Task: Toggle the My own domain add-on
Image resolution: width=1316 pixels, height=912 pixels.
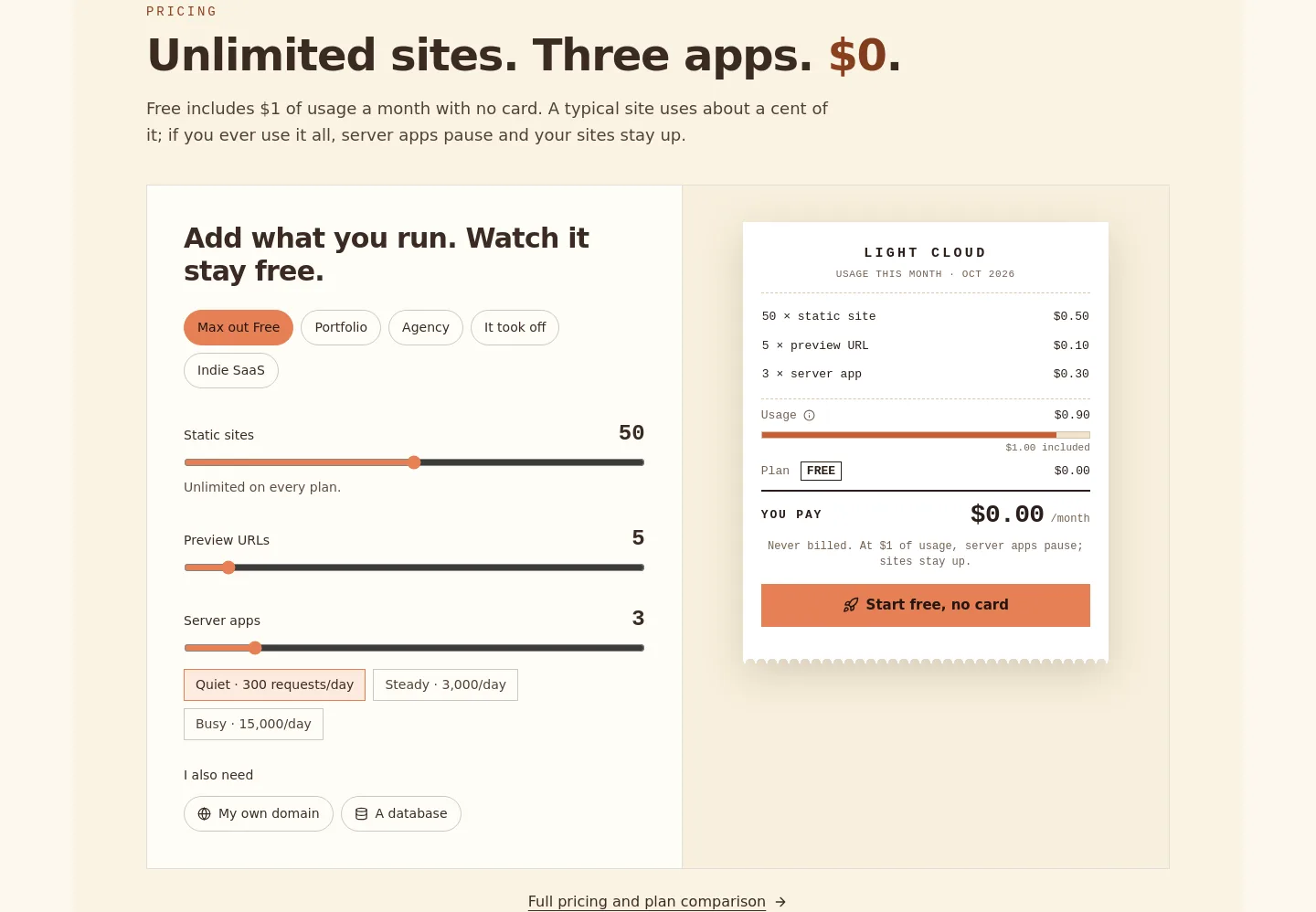Action: [259, 813]
